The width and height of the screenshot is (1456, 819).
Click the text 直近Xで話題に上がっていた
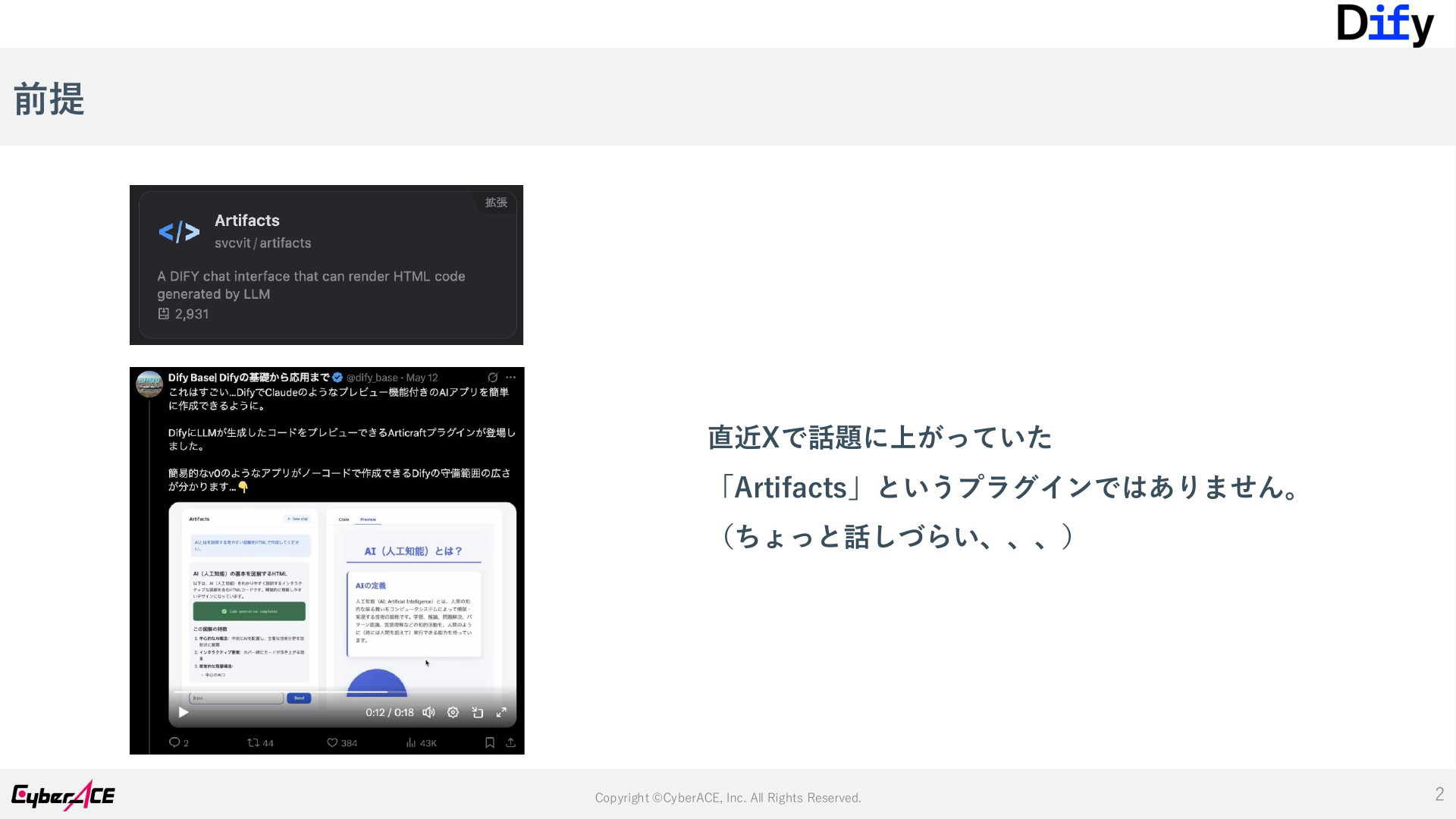880,438
